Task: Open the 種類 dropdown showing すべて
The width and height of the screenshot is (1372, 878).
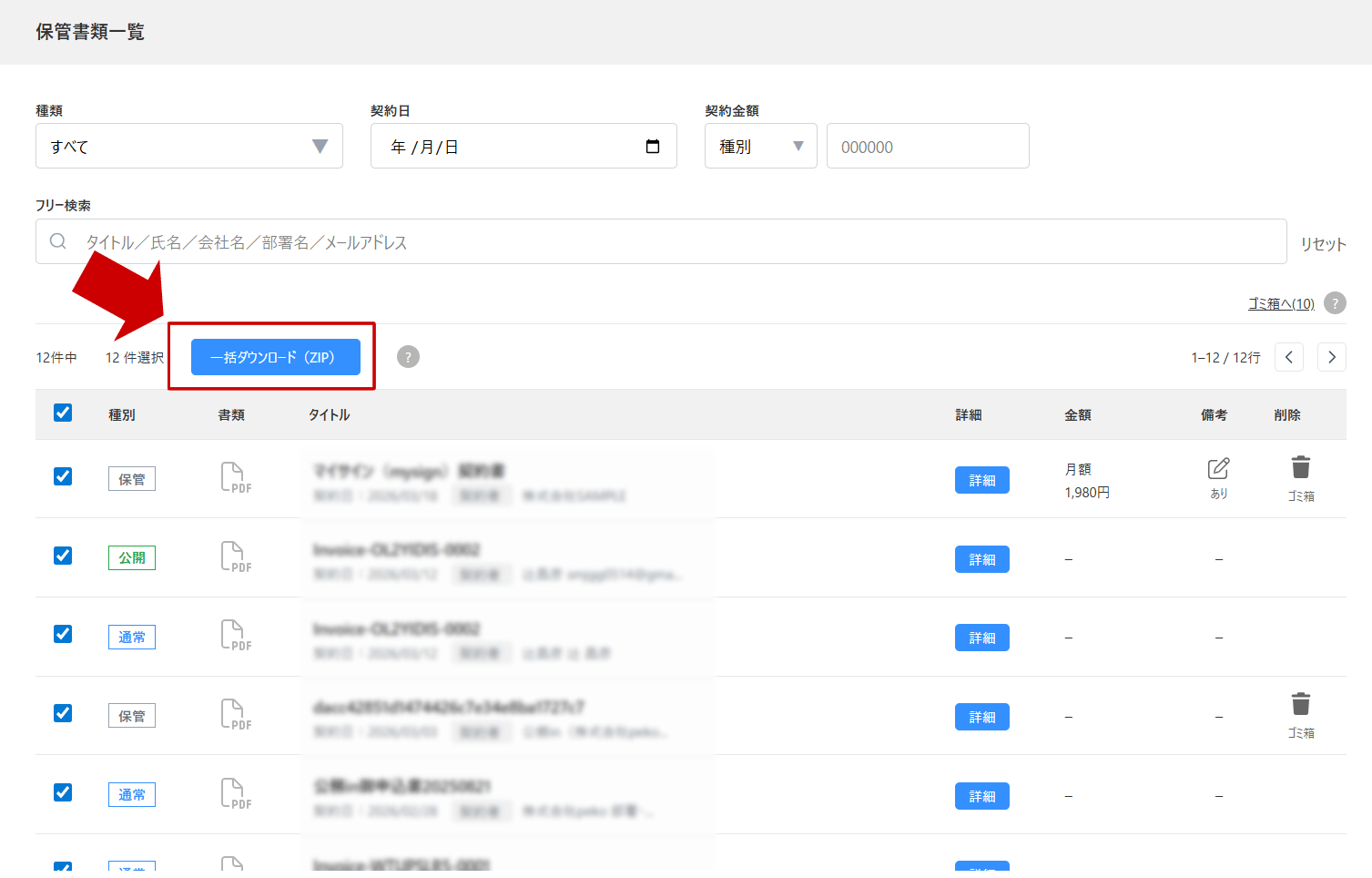Action: (x=188, y=146)
